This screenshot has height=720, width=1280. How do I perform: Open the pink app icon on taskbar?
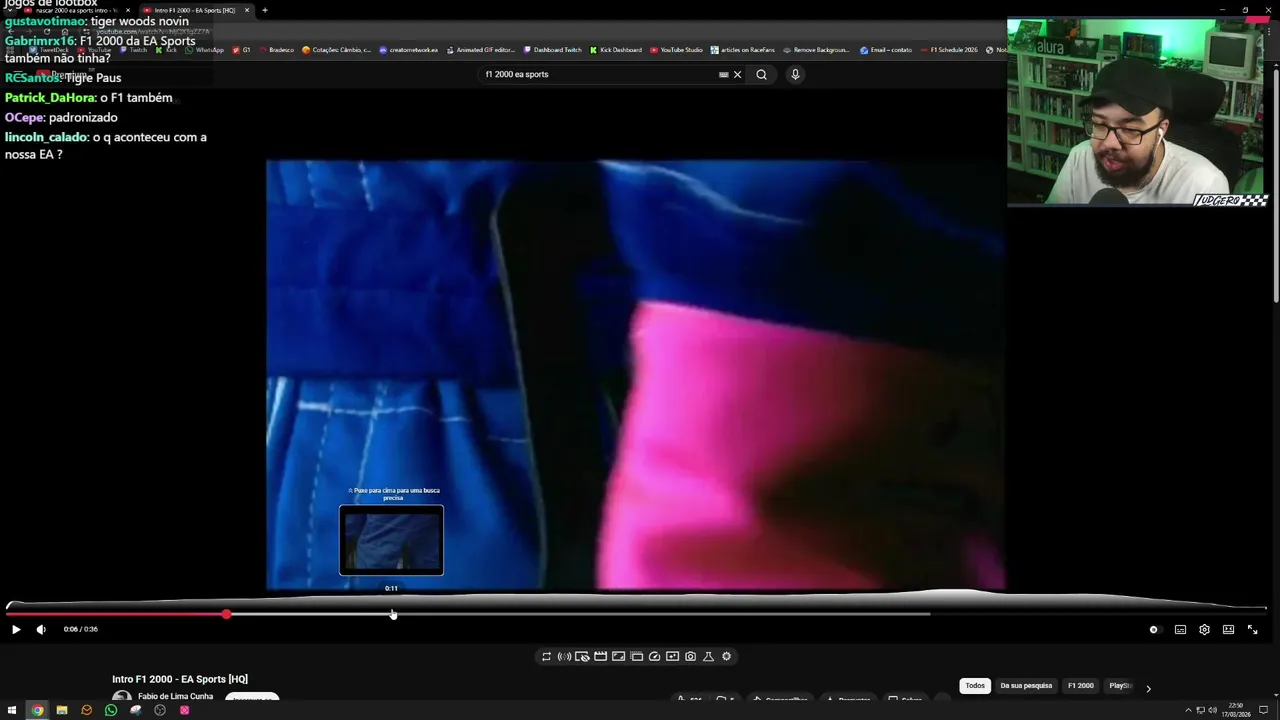click(184, 710)
